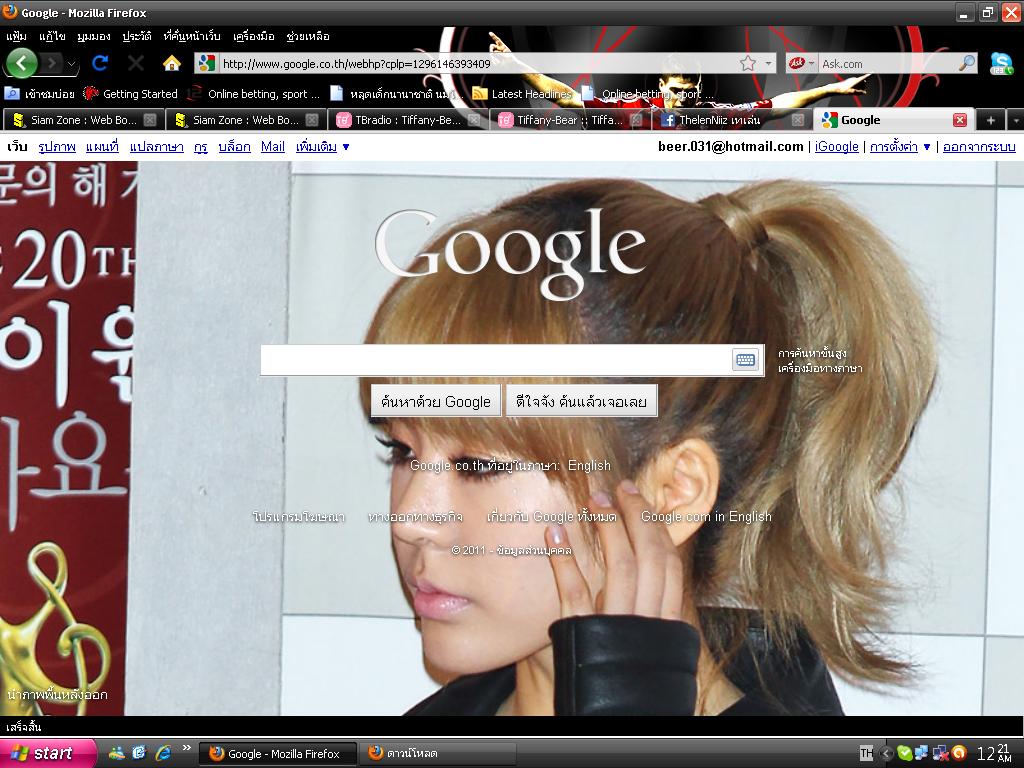Reload the page with the blue refresh icon
Viewport: 1024px width, 768px height.
tap(100, 63)
